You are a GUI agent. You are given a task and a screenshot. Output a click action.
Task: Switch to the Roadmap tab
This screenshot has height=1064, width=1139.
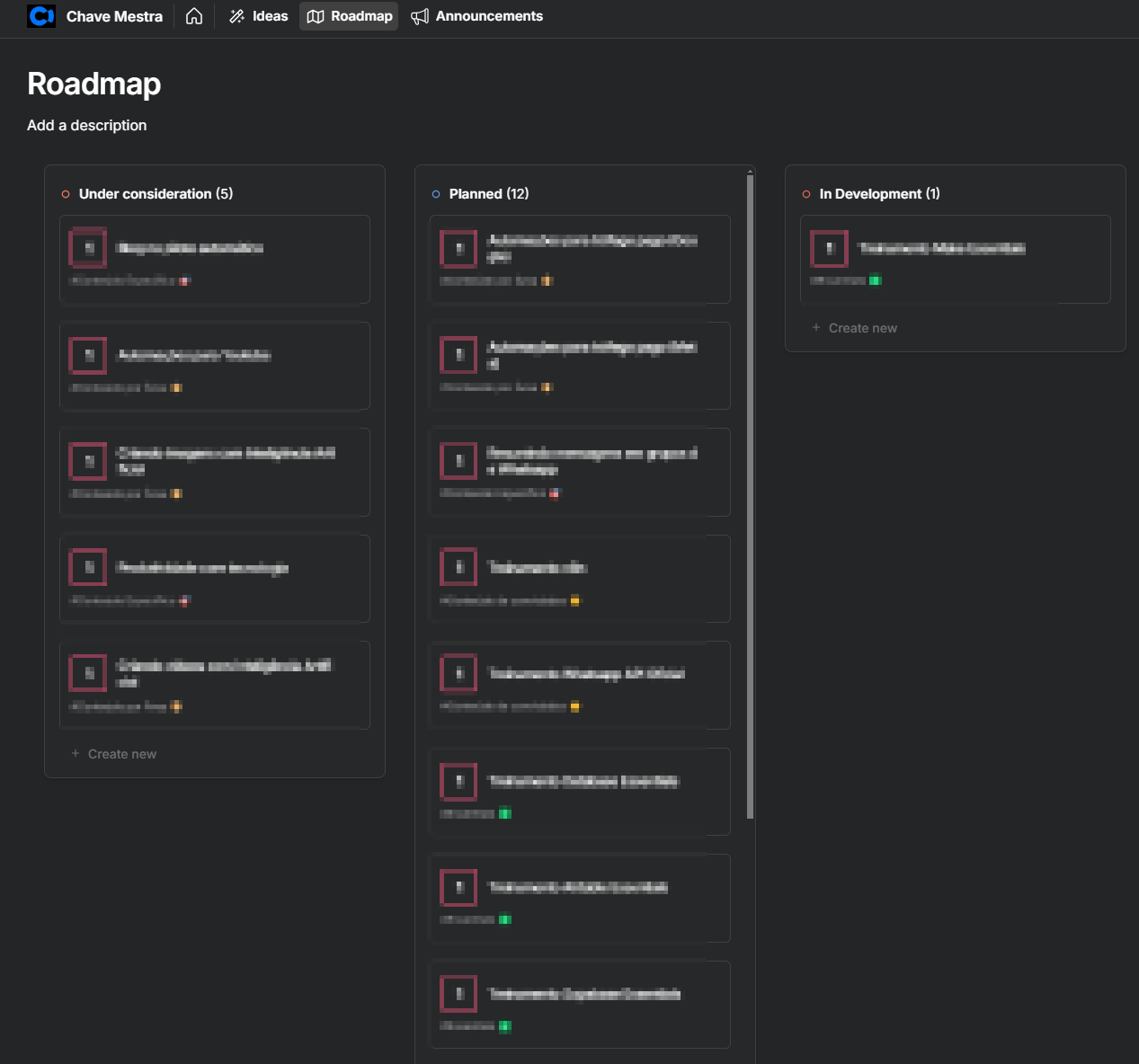coord(349,16)
